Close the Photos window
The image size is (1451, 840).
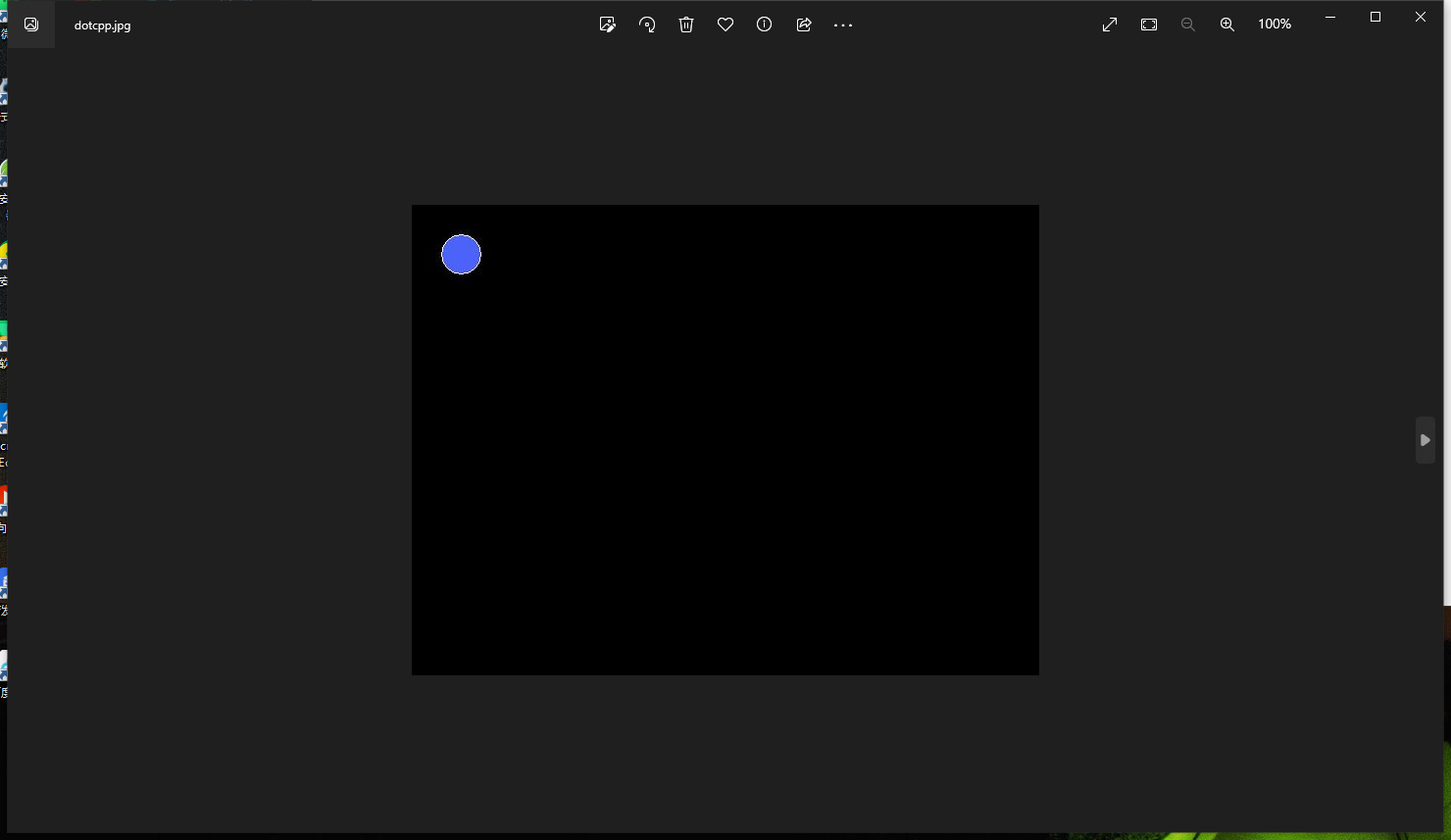tap(1421, 17)
